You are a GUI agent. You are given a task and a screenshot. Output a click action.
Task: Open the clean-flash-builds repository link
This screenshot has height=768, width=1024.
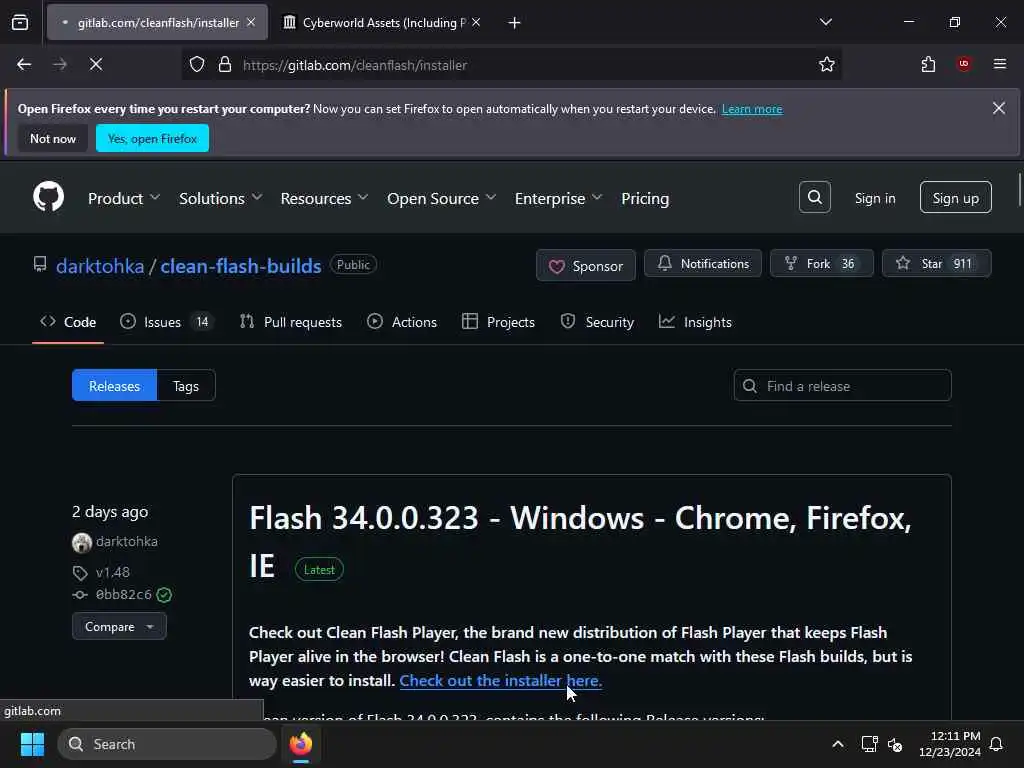(x=241, y=266)
